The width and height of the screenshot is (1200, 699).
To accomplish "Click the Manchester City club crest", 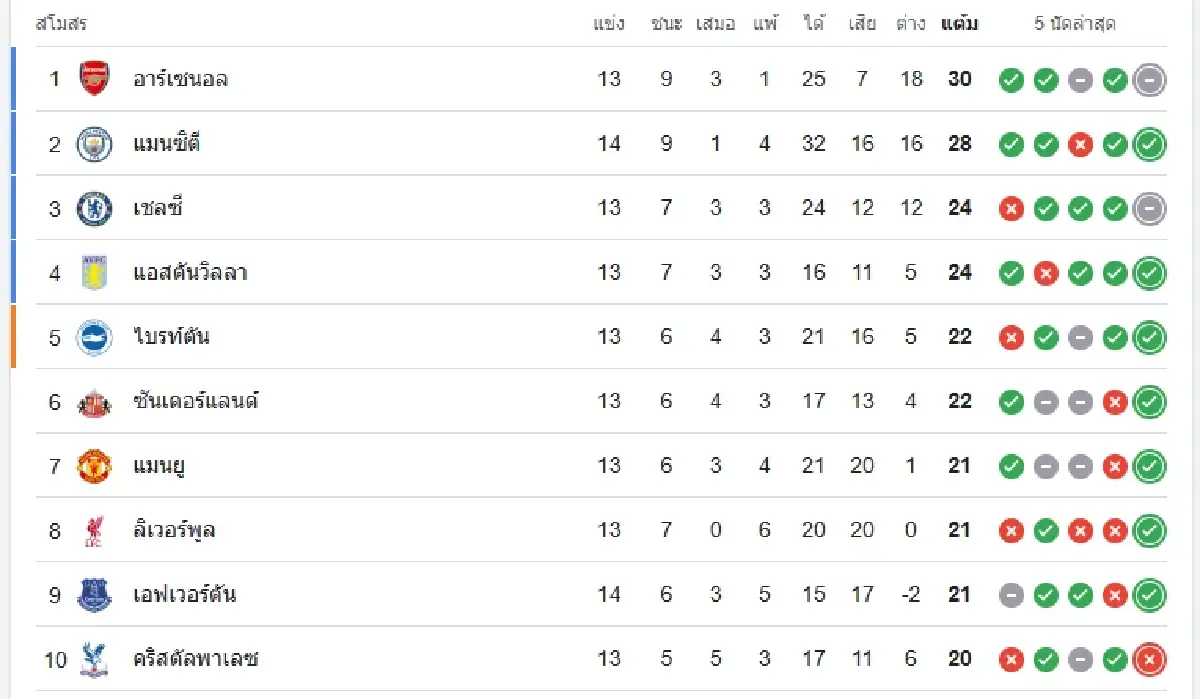I will (x=94, y=144).
